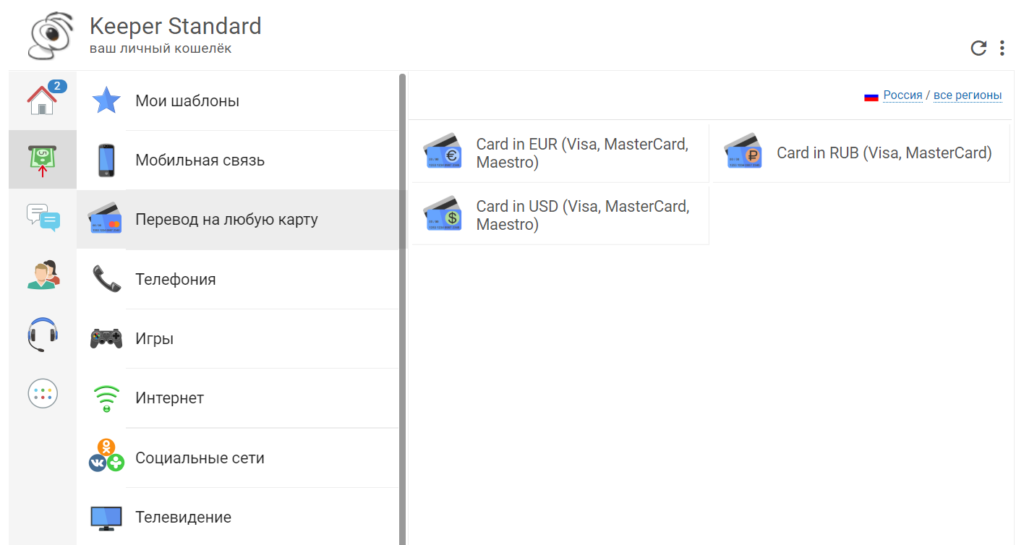
Task: Click the refresh icon at top right
Action: [x=978, y=48]
